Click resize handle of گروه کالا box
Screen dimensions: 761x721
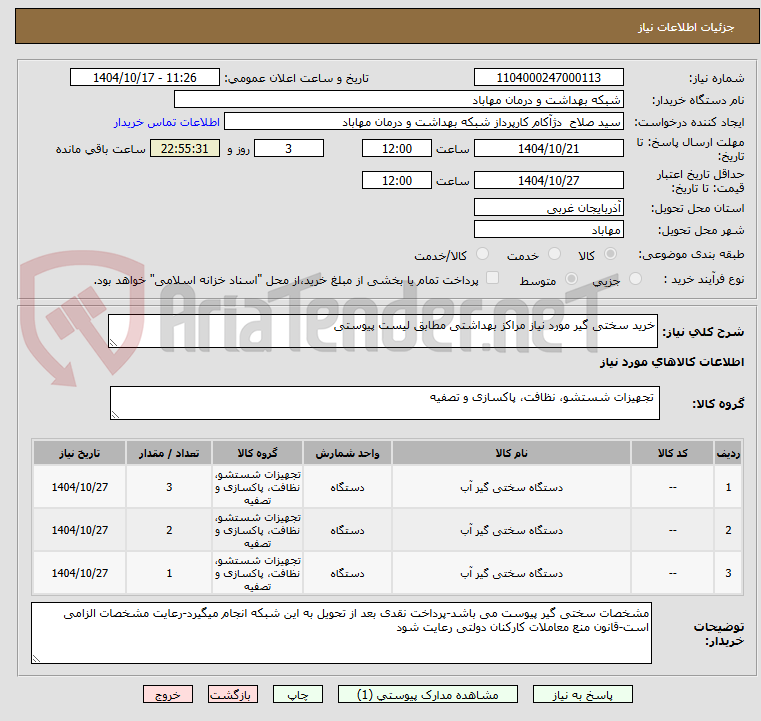click(115, 414)
